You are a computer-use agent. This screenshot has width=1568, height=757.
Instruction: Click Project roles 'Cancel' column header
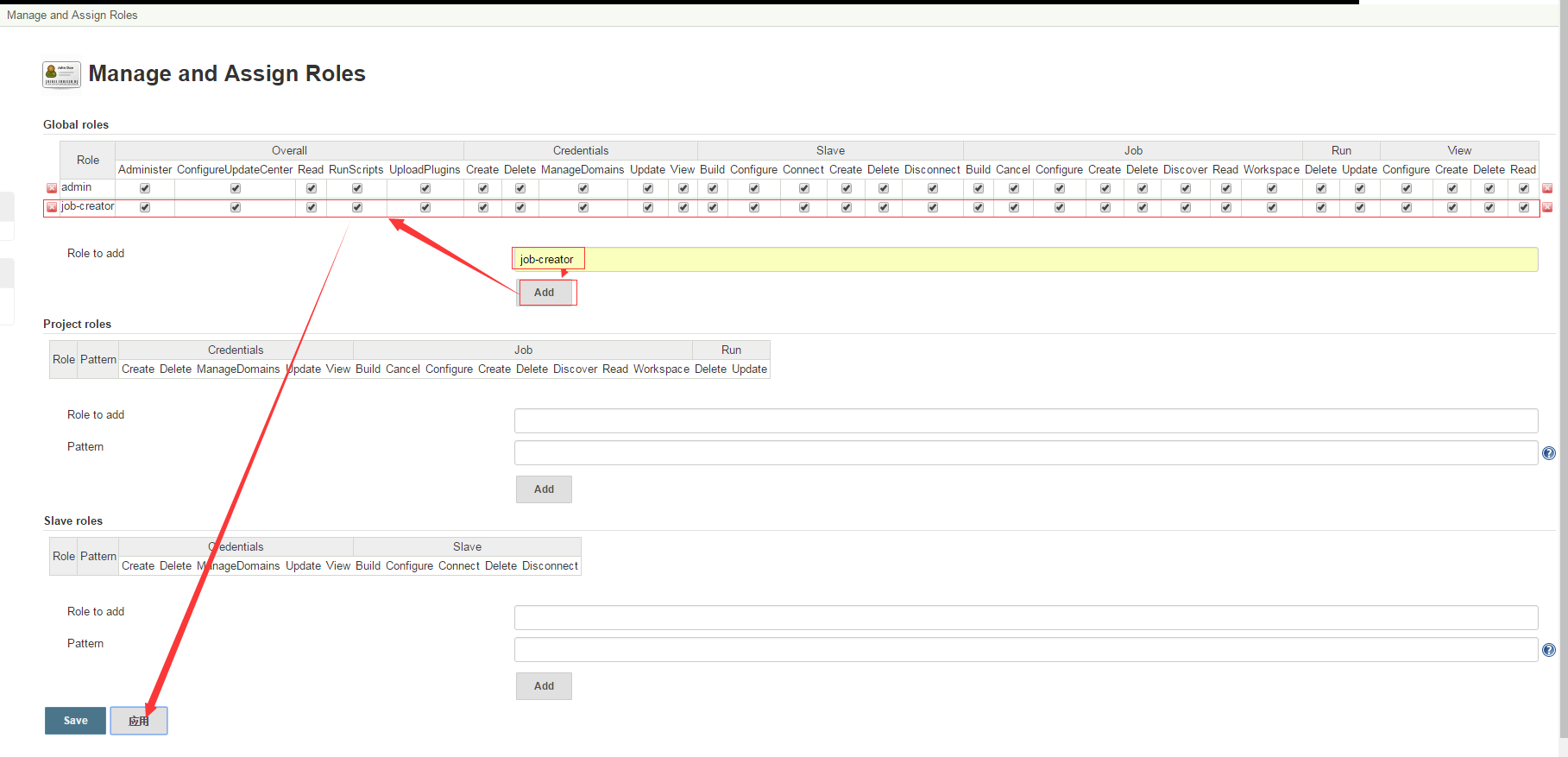pos(403,369)
